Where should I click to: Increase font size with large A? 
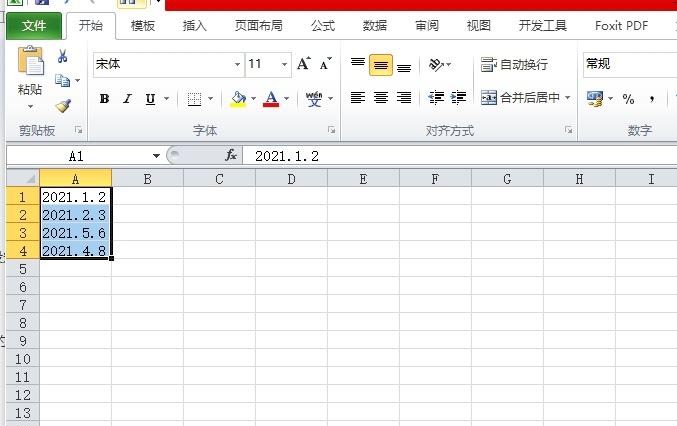tap(304, 64)
